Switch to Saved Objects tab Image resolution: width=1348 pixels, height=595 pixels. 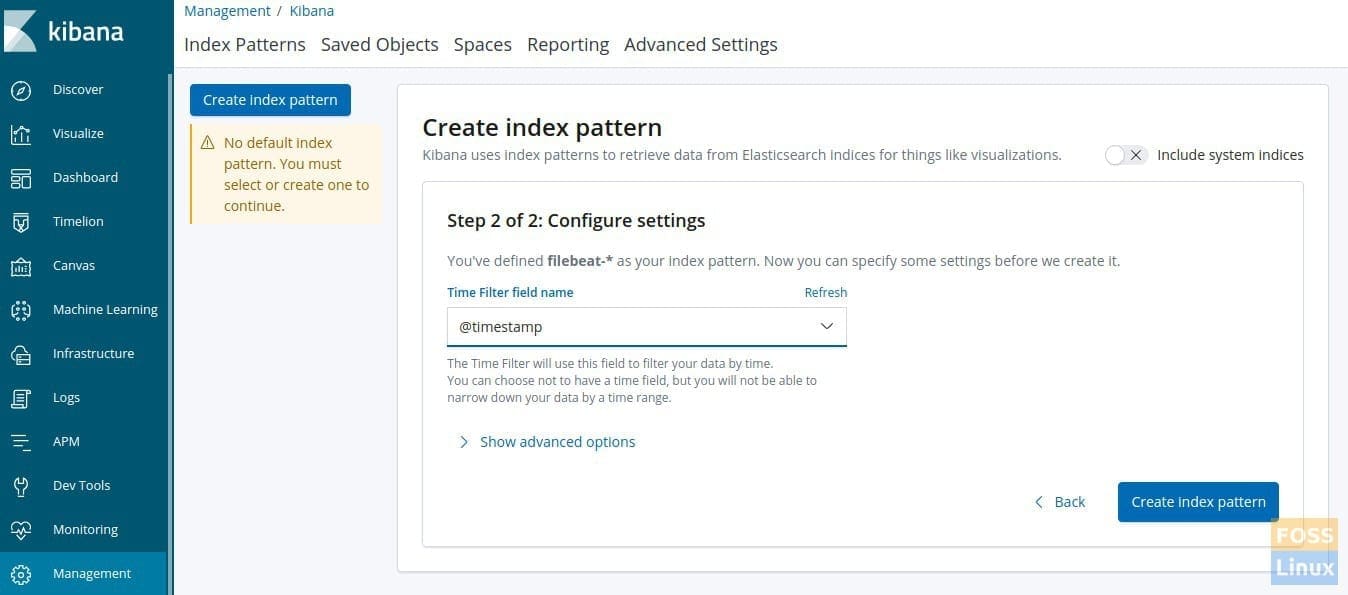pos(380,44)
